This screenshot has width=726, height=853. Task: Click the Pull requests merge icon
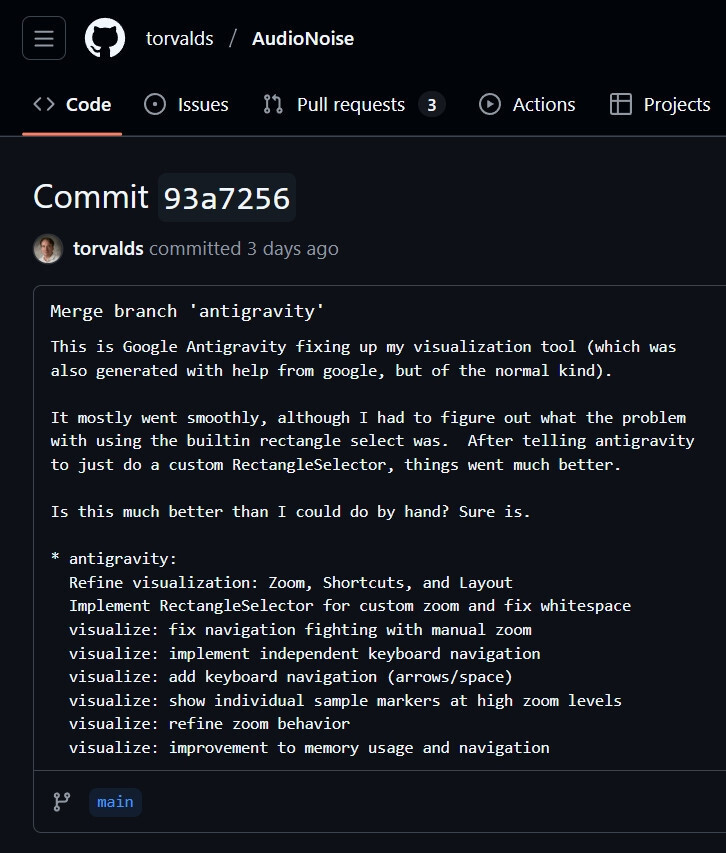(274, 104)
